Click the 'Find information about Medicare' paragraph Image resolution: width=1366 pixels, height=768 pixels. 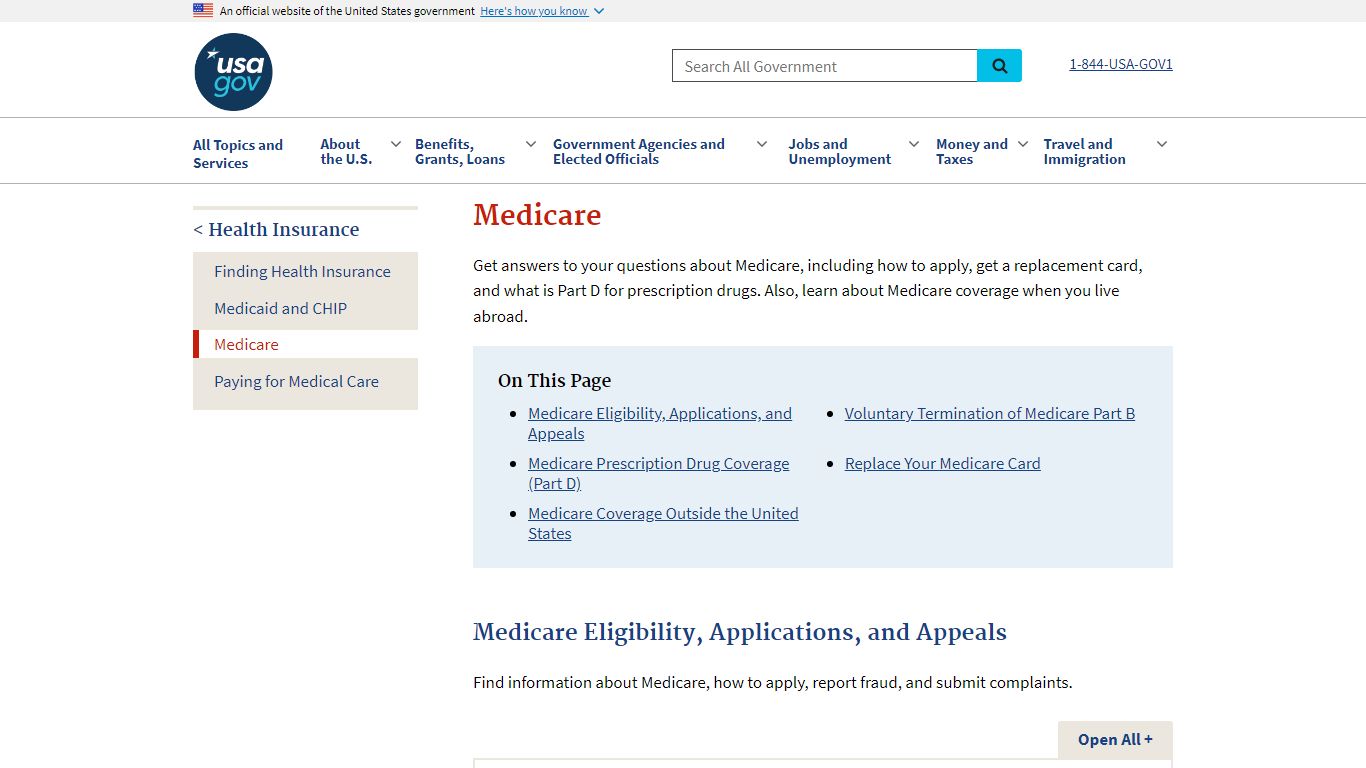pos(772,682)
